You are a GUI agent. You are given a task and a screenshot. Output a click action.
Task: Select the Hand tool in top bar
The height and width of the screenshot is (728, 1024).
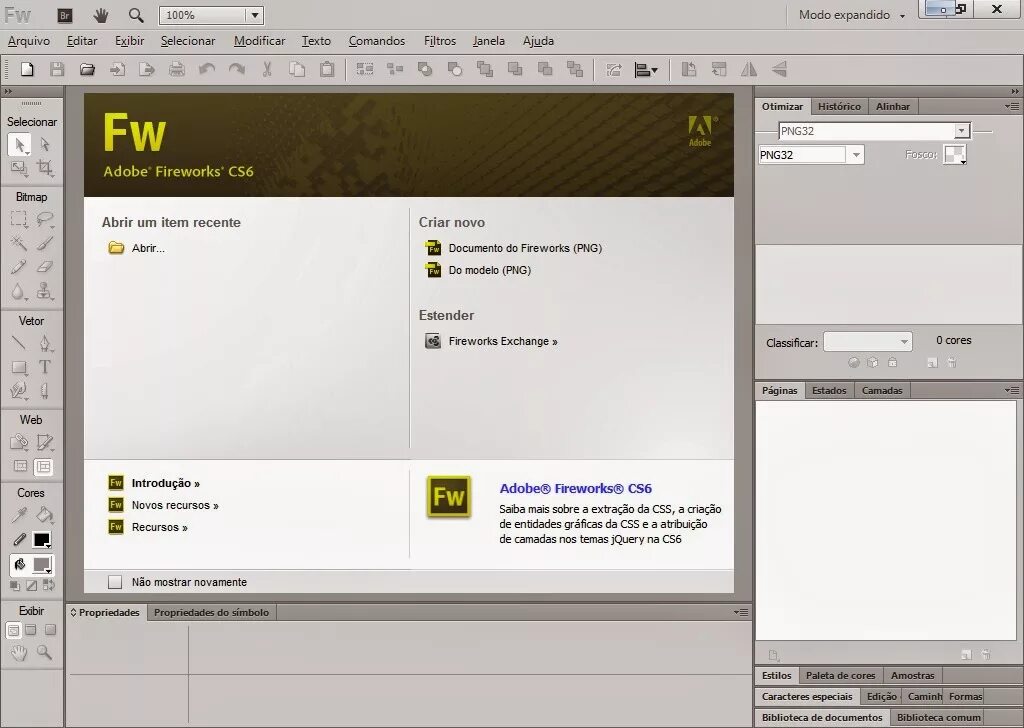[101, 15]
